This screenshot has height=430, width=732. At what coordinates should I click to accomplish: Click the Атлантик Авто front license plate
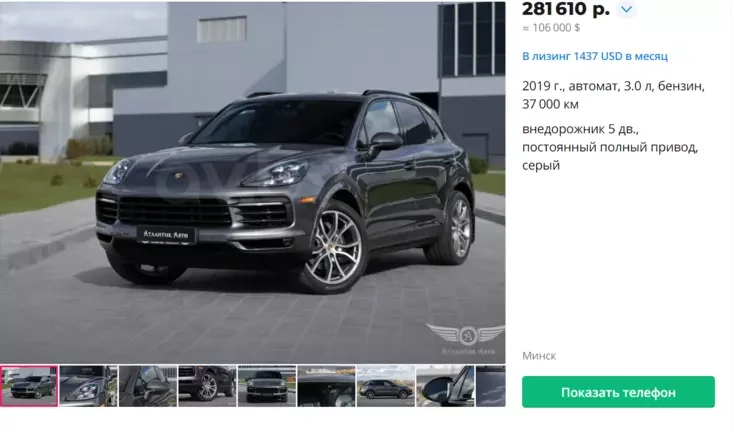click(166, 234)
